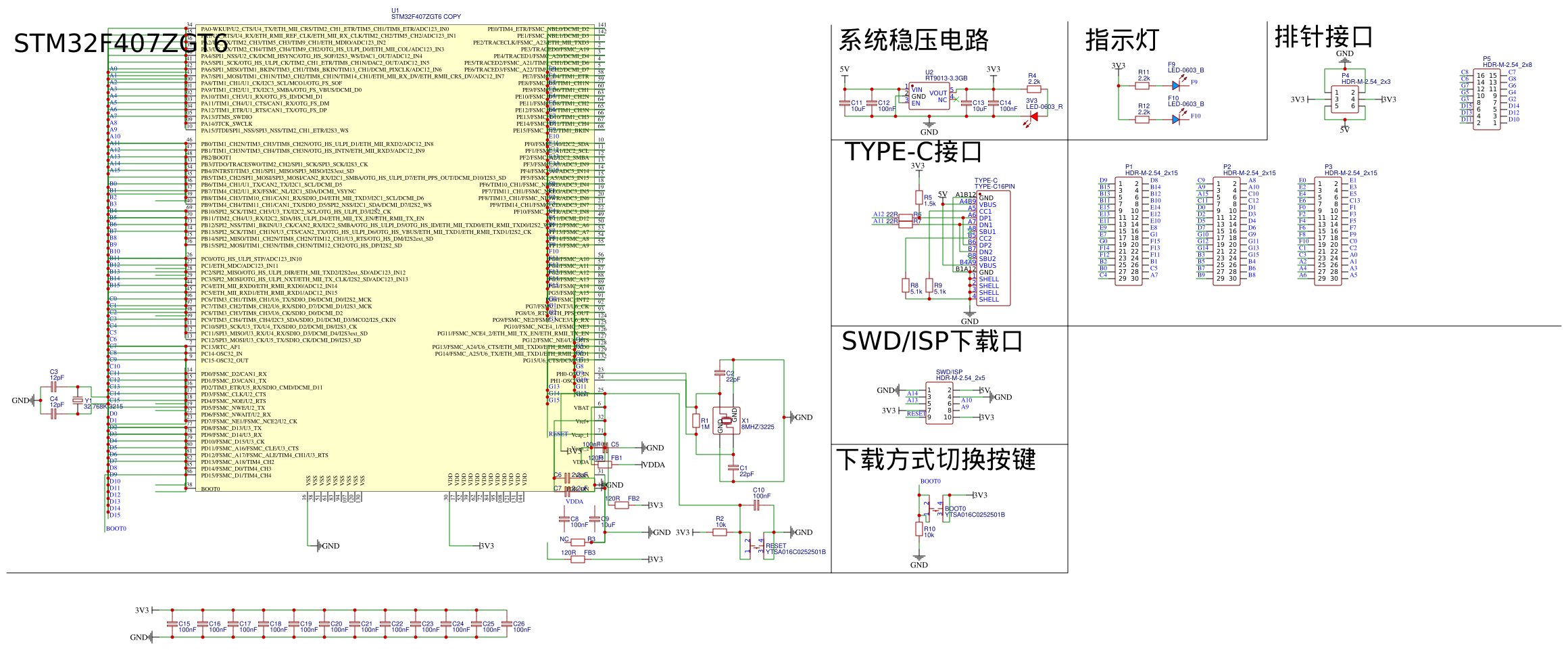
Task: Click capacitor C10 100nF above reset button
Action: point(757,505)
